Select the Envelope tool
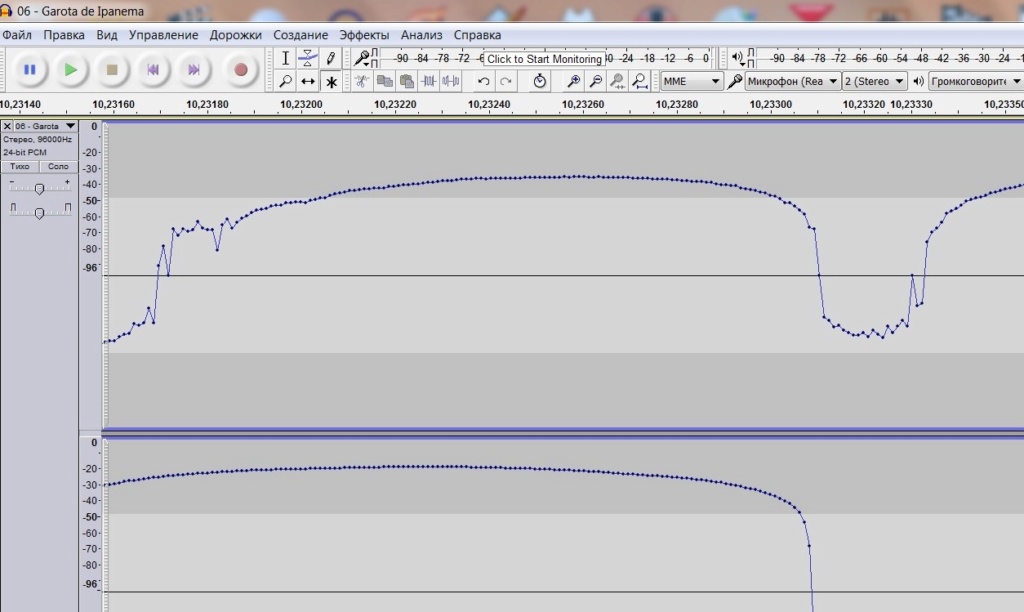 (x=308, y=58)
